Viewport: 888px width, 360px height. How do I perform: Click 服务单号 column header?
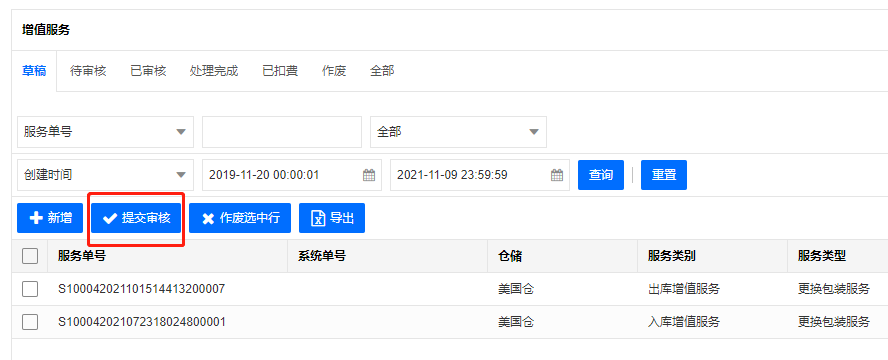82,256
